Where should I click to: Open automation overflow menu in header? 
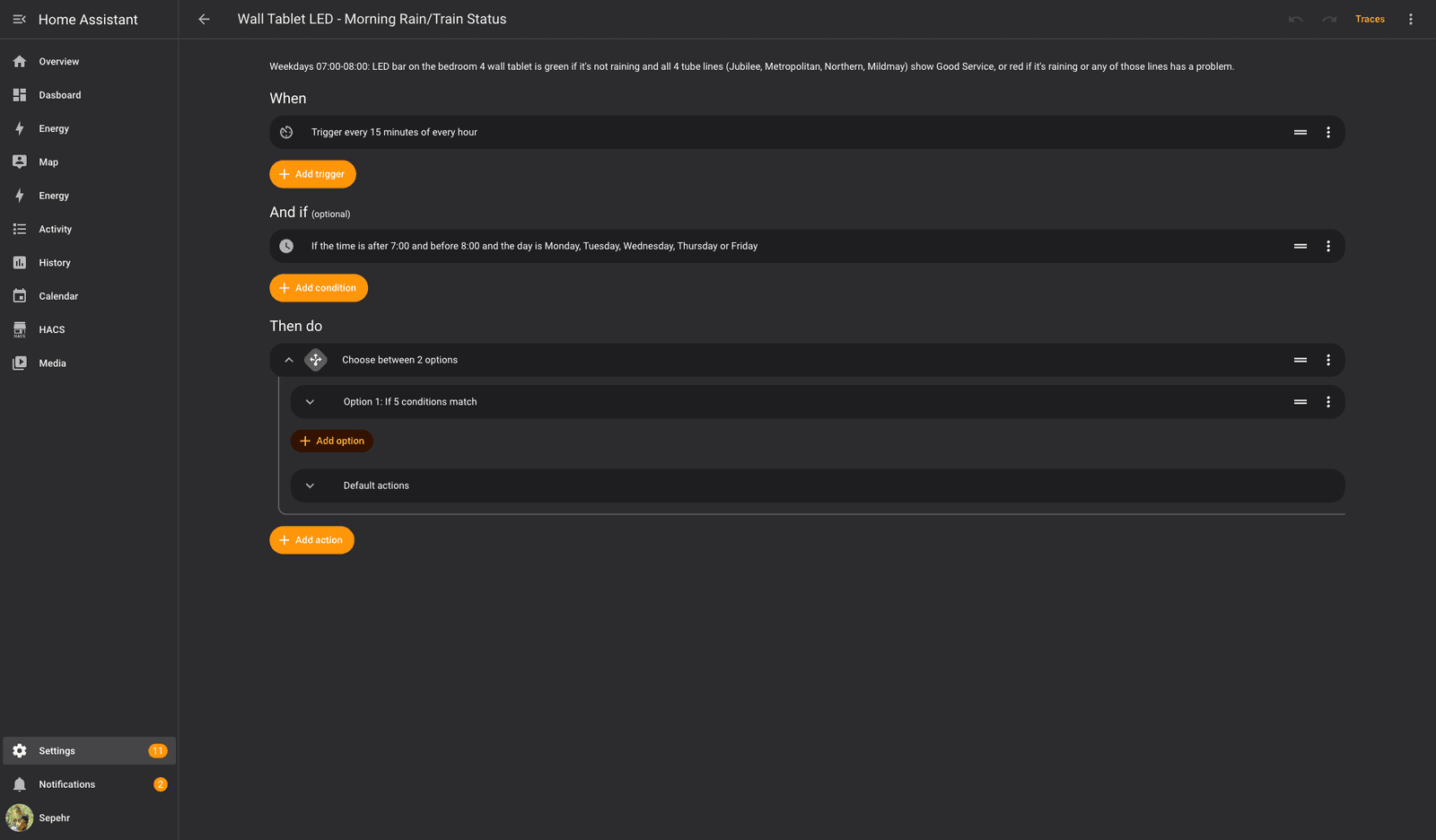(1411, 19)
